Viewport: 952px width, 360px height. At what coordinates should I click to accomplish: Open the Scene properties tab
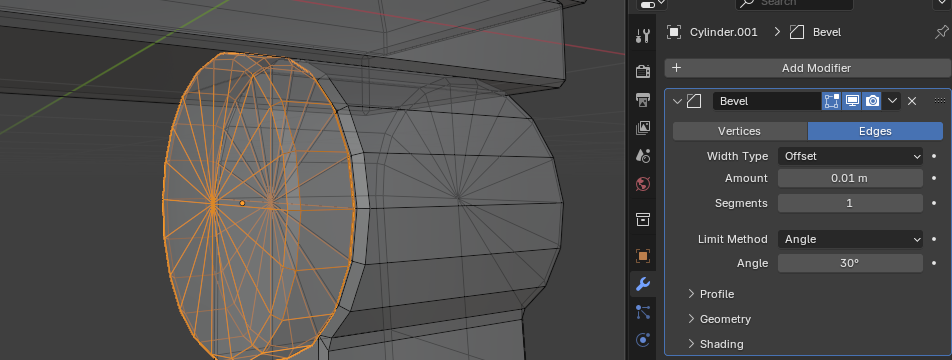click(643, 155)
